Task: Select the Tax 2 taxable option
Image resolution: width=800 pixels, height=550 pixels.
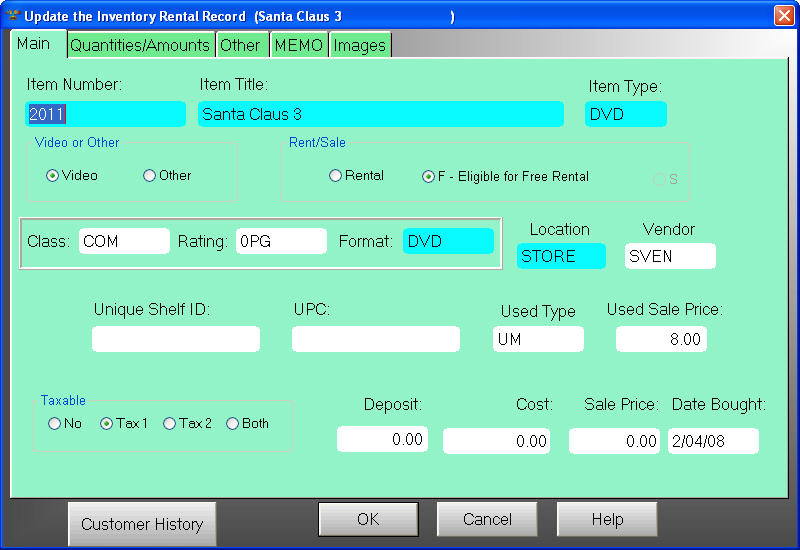Action: click(x=169, y=424)
